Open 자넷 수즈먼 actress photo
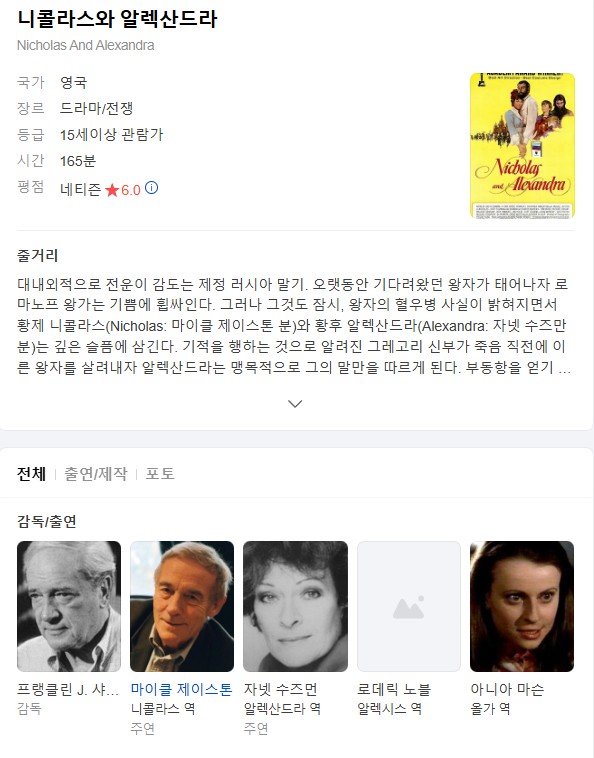The height and width of the screenshot is (758, 594). 295,606
